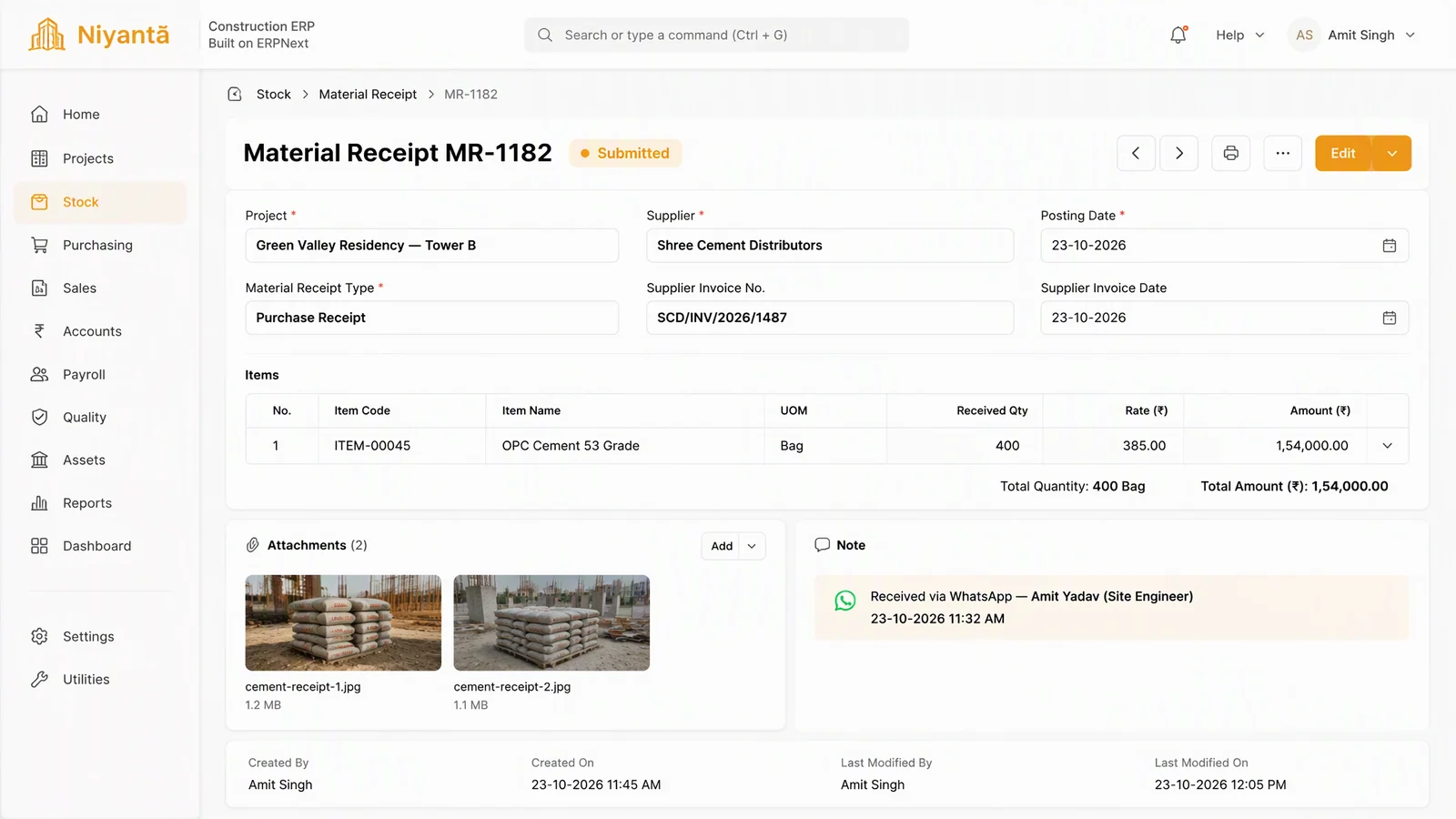Open Quality module
This screenshot has width=1456, height=819.
[100, 417]
